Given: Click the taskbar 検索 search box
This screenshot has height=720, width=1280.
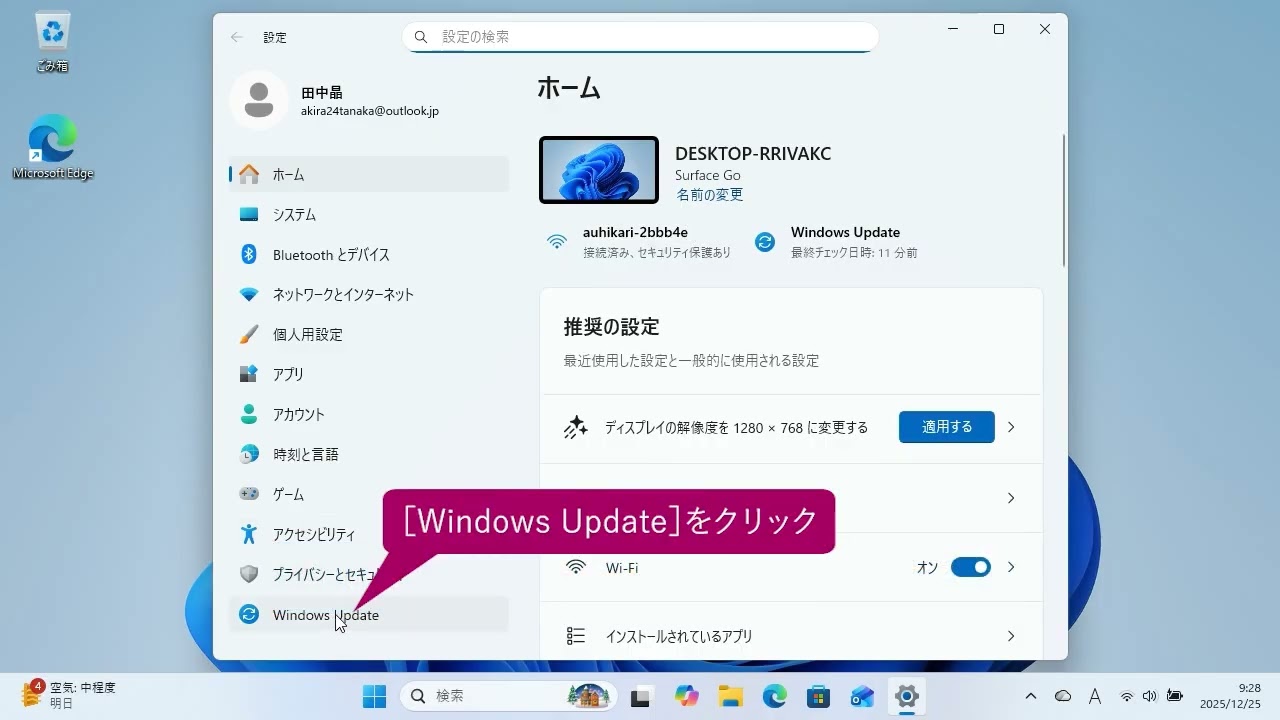Looking at the screenshot, I should tap(509, 696).
